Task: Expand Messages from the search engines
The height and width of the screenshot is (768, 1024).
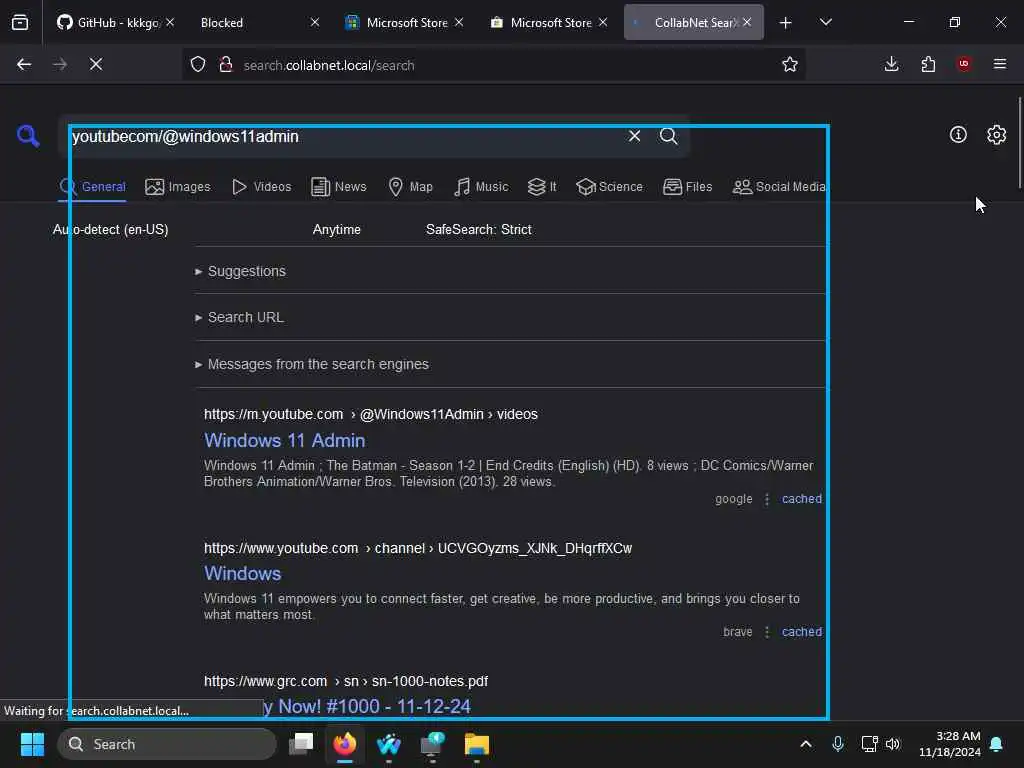Action: pos(312,364)
